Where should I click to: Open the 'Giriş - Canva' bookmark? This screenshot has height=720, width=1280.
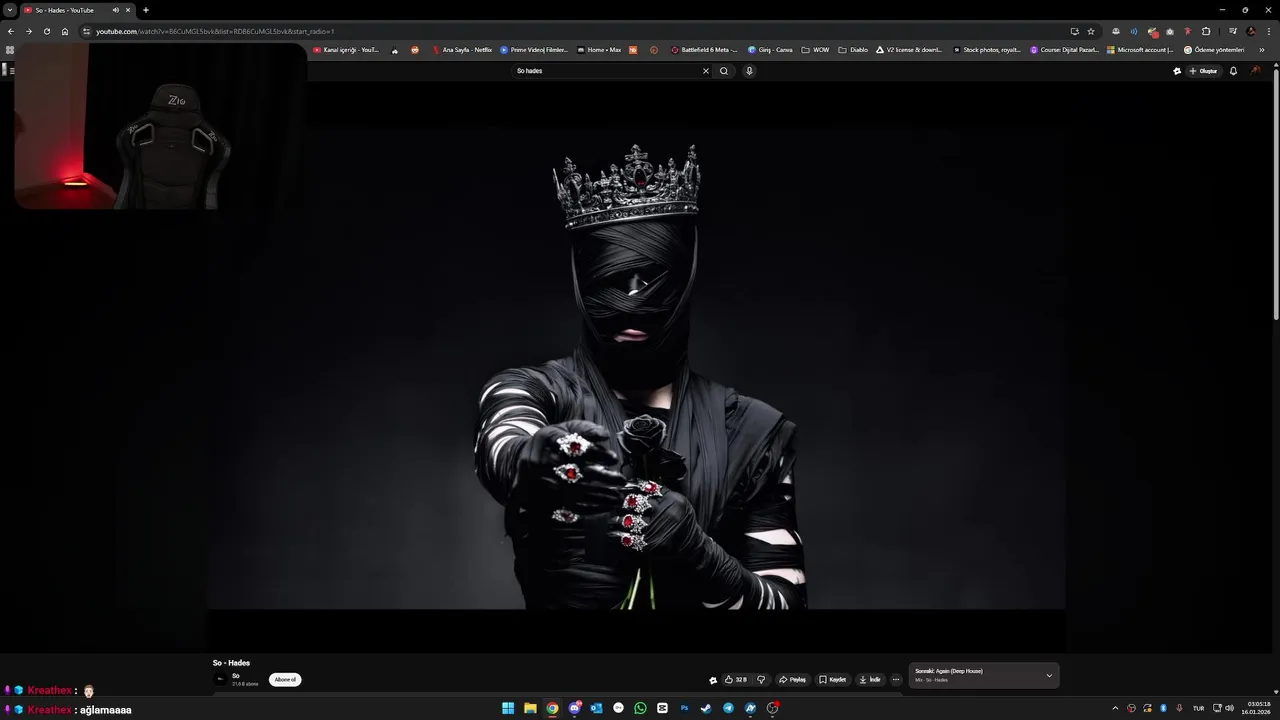pos(770,50)
